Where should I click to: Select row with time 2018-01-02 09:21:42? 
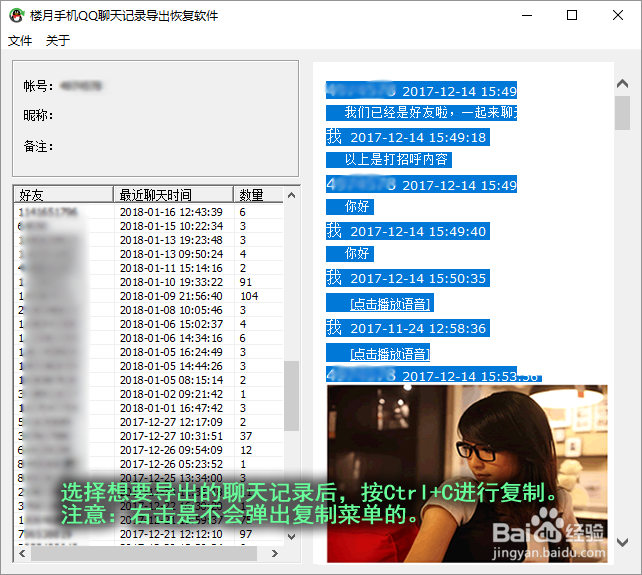pyautogui.click(x=149, y=394)
